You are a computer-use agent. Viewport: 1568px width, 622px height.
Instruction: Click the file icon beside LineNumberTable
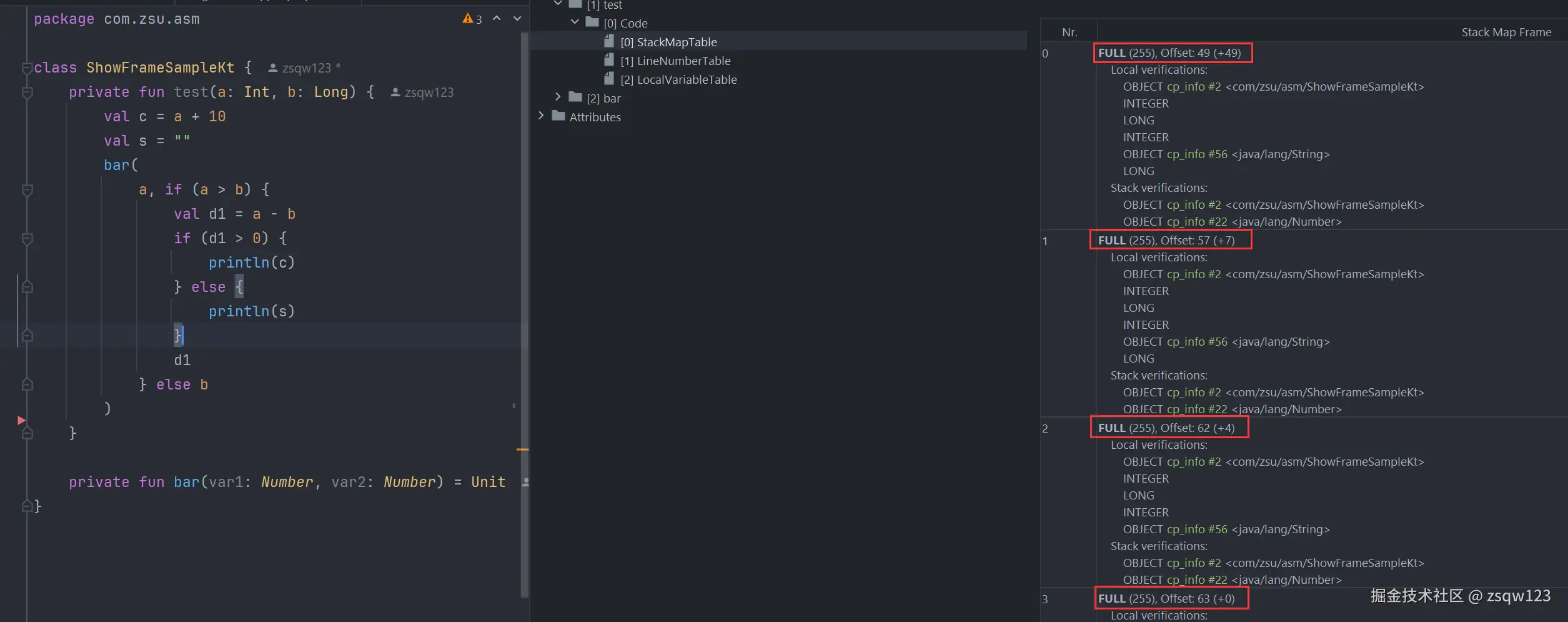(x=609, y=60)
